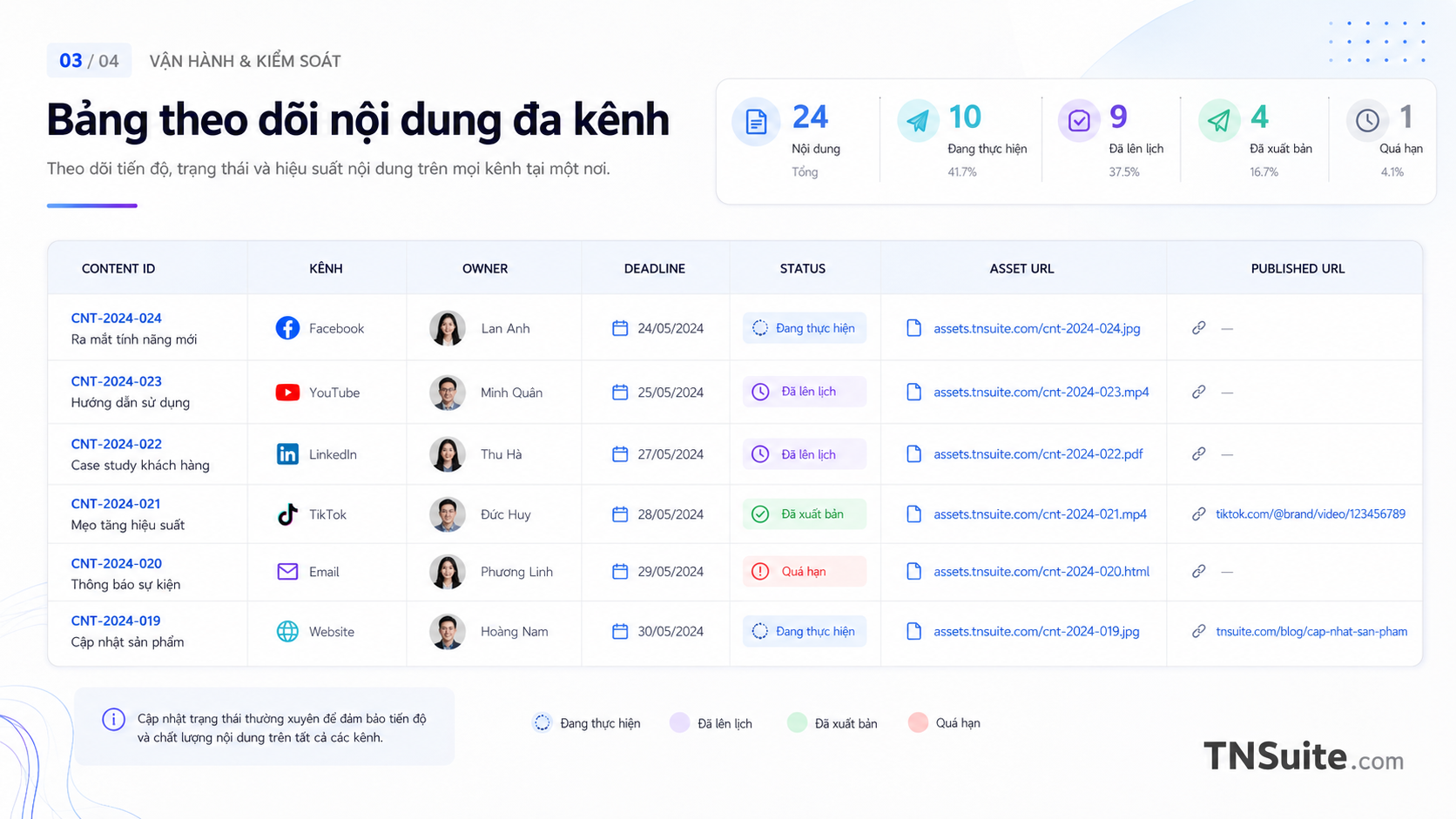
Task: Click the Đang thực hiện status badge for Lan Anh
Action: point(804,328)
